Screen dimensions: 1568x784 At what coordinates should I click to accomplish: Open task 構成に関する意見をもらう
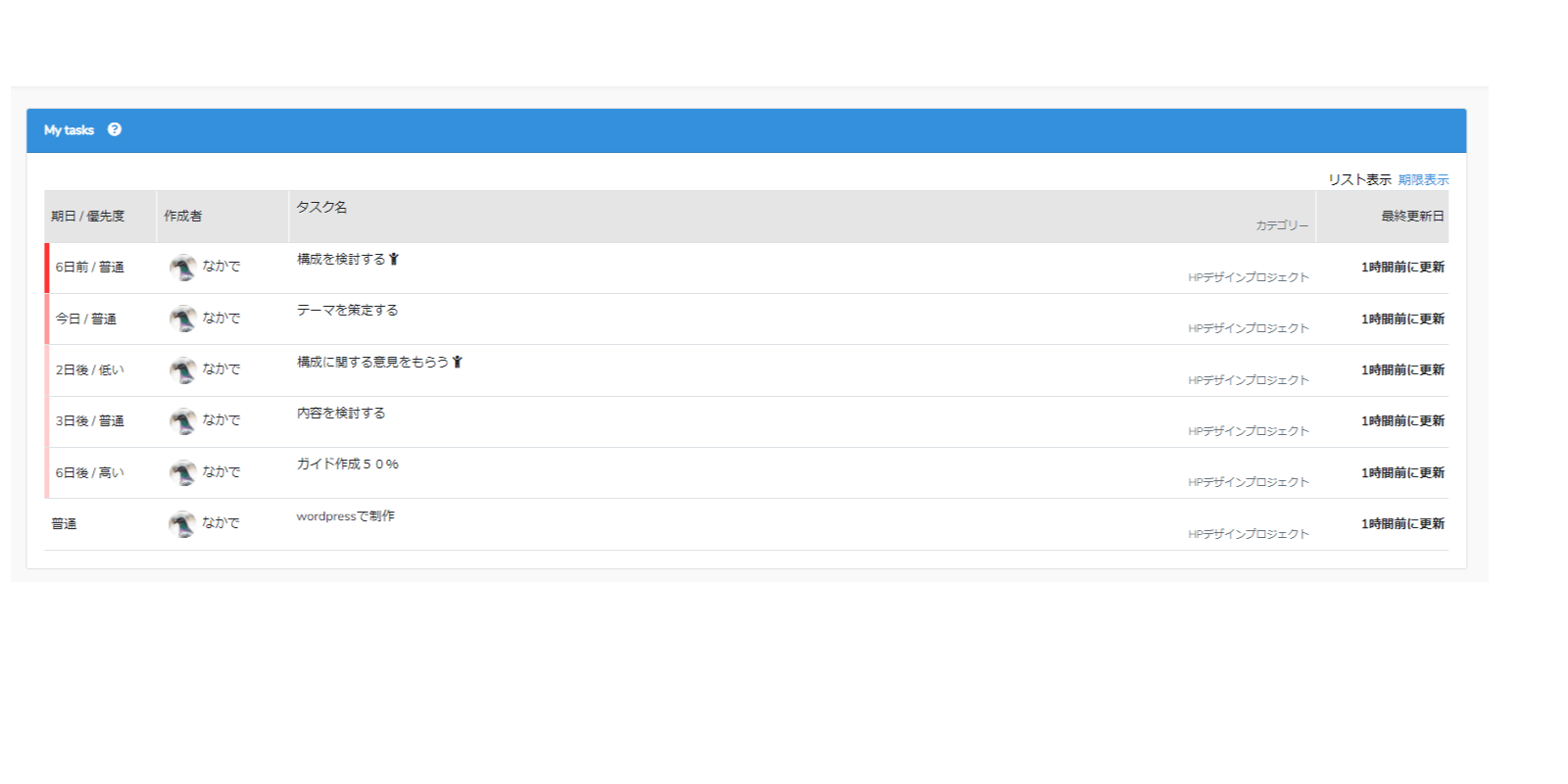372,362
